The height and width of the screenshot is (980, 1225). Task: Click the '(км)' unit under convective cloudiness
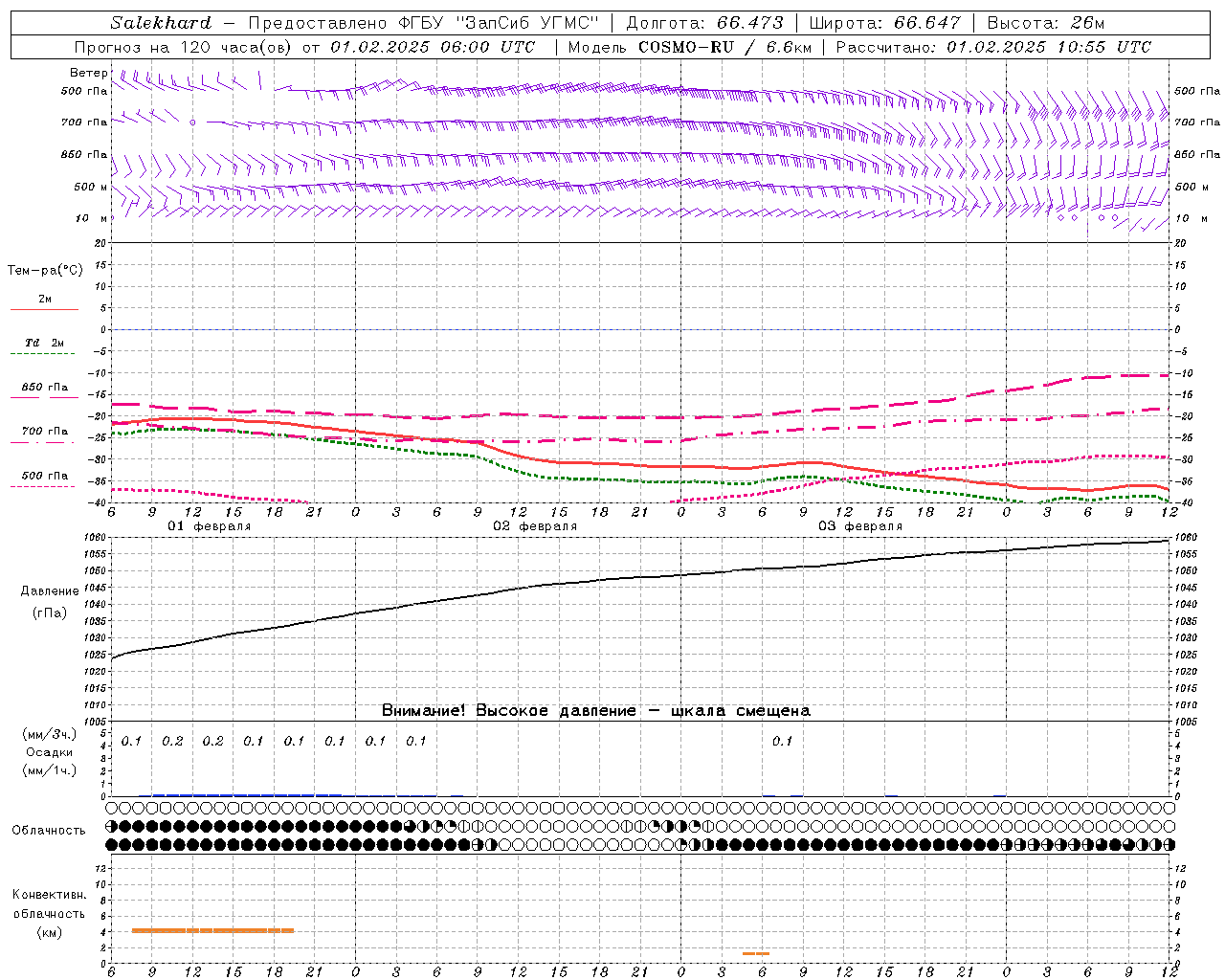pyautogui.click(x=49, y=932)
